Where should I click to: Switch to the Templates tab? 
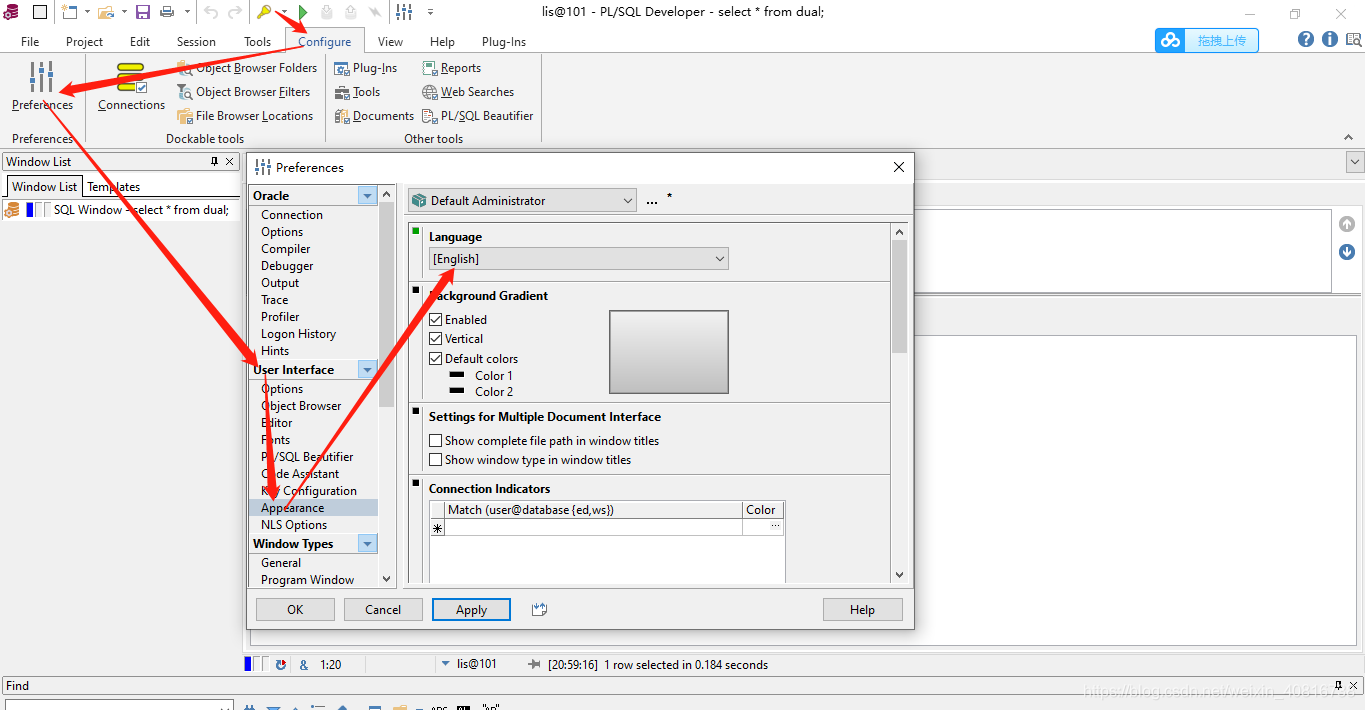click(x=114, y=187)
